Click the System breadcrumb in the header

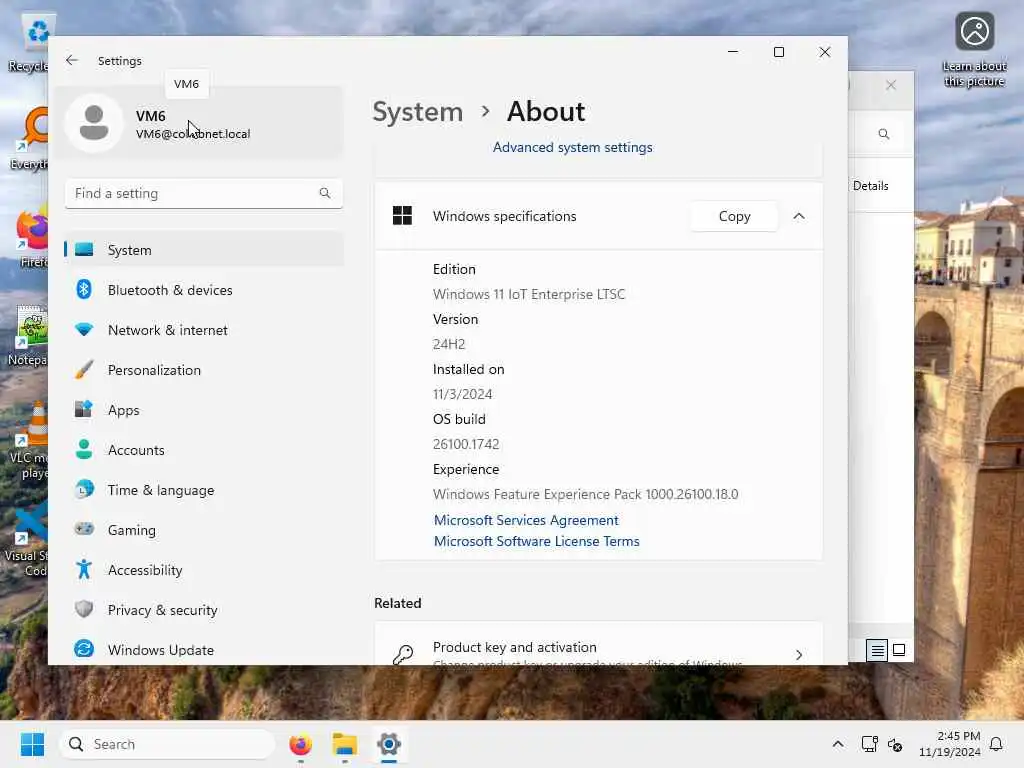(418, 112)
